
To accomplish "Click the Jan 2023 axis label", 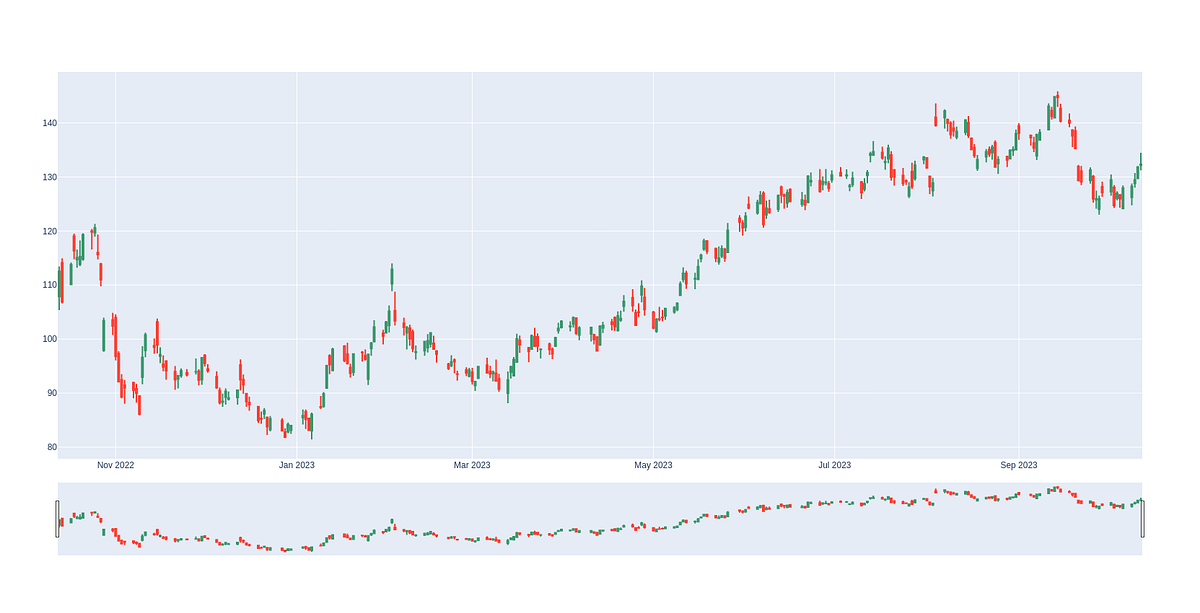I will tap(297, 465).
